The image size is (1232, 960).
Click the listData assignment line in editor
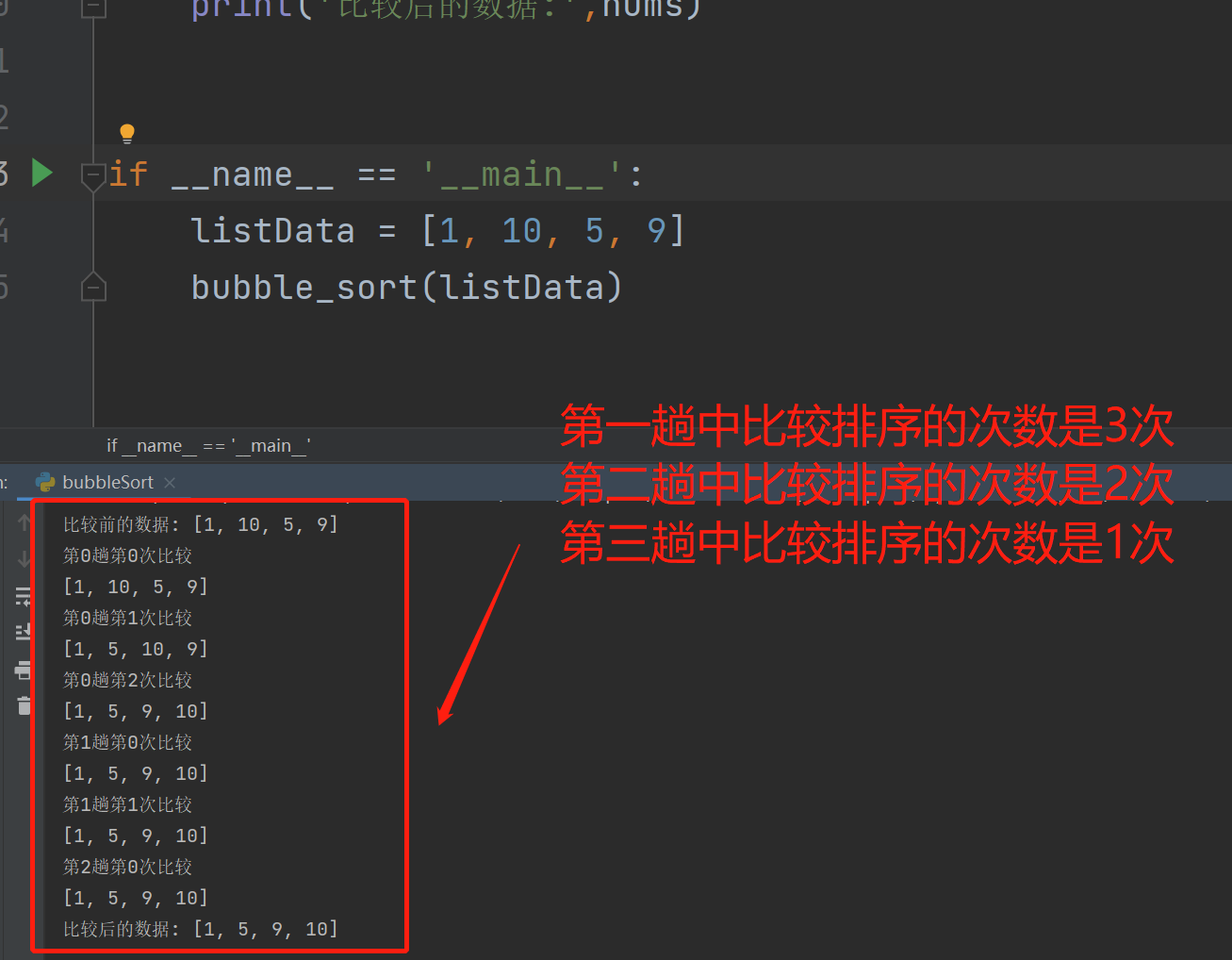(438, 231)
